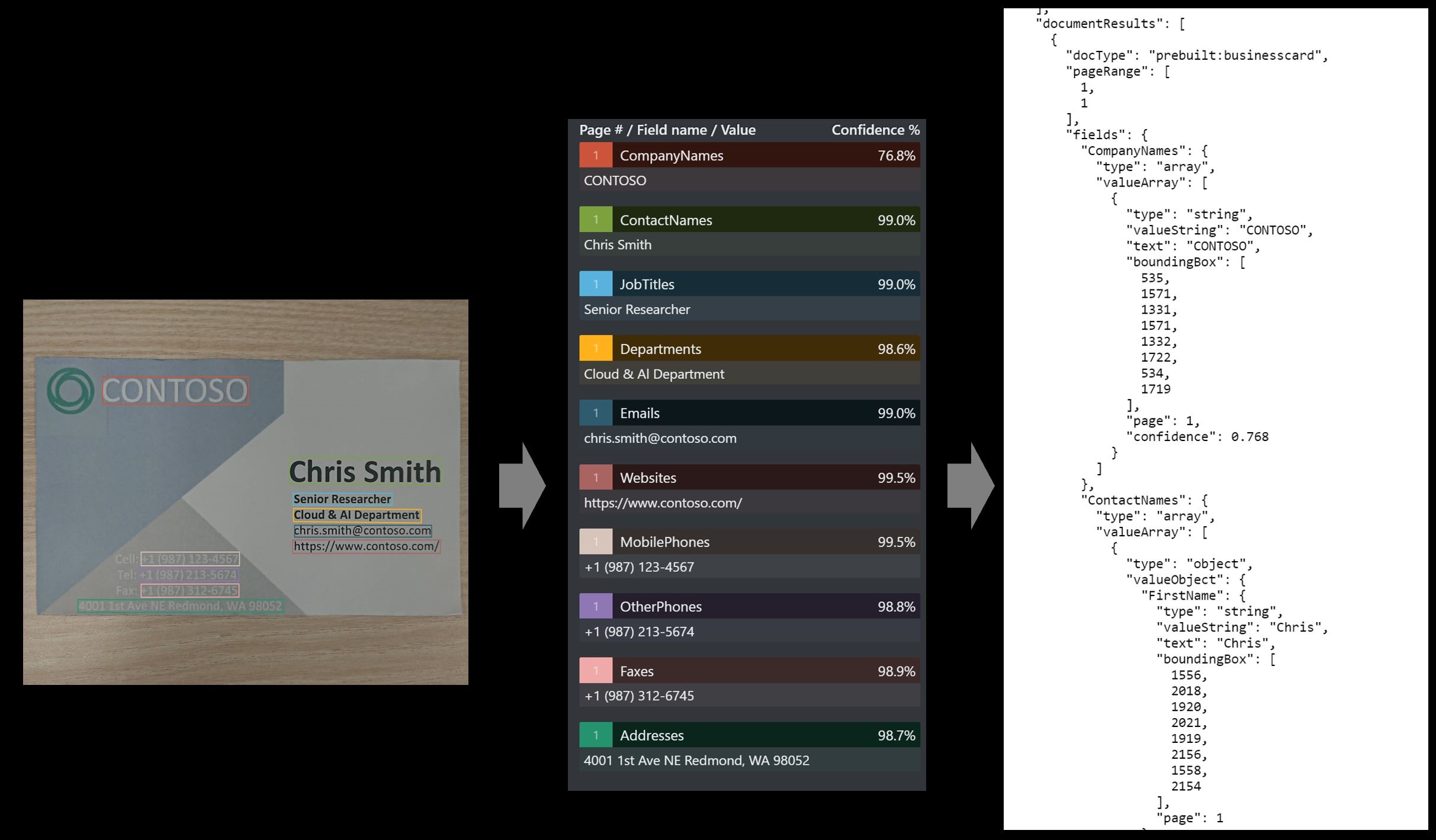This screenshot has height=840, width=1436.
Task: Click the green ContactNames page badge
Action: click(596, 220)
